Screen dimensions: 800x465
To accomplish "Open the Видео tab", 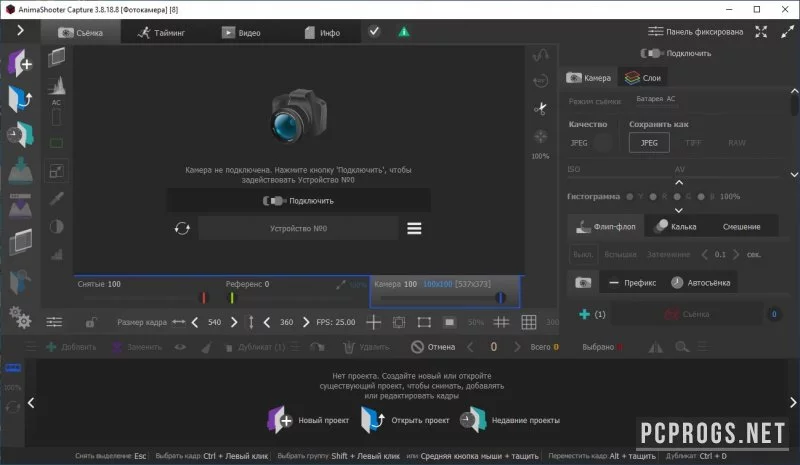I will 241,33.
